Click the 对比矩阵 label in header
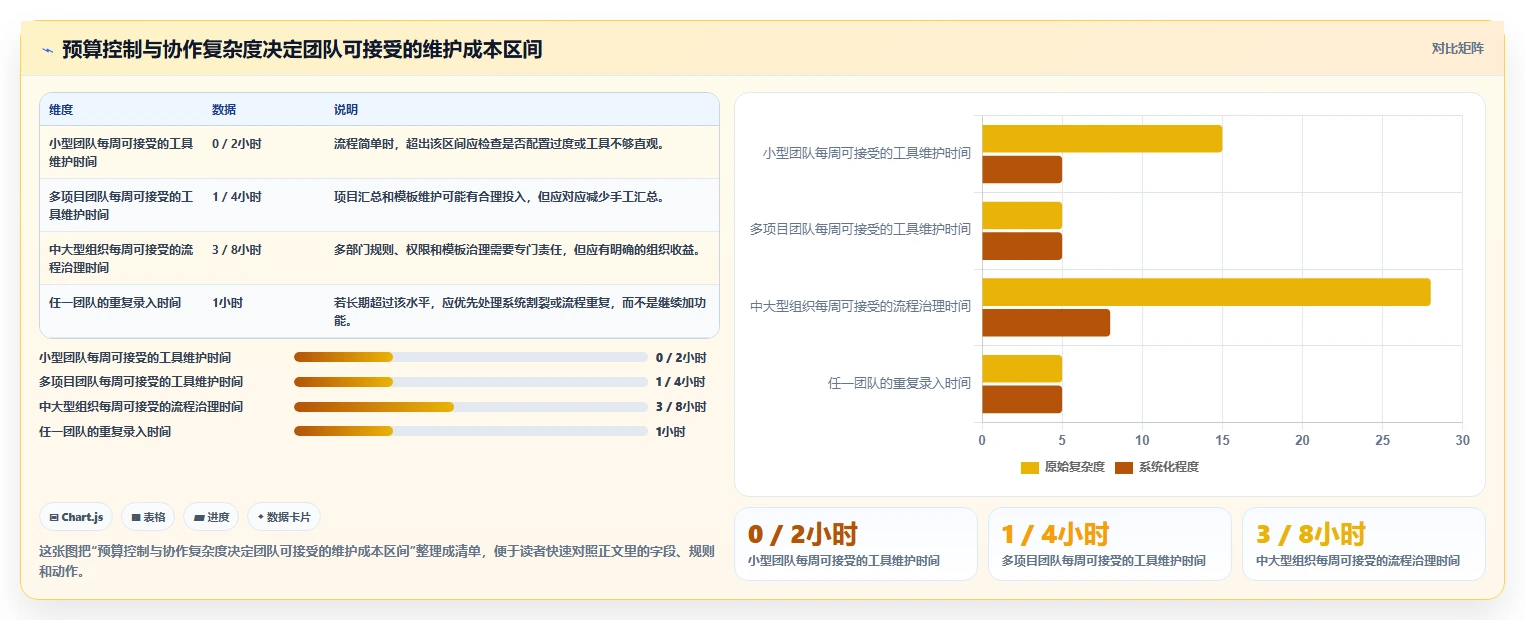 click(1457, 49)
